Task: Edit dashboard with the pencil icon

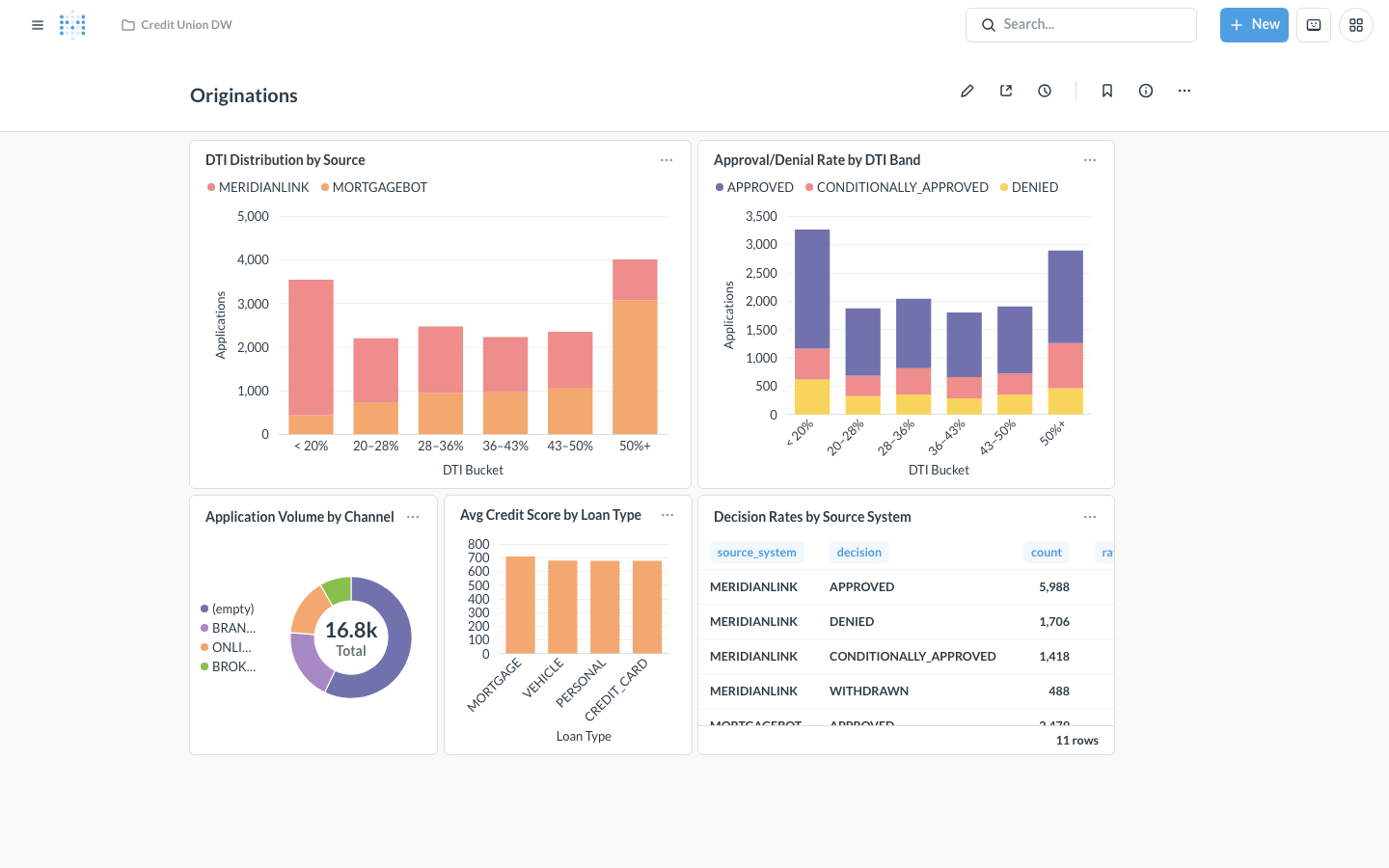Action: (x=967, y=91)
